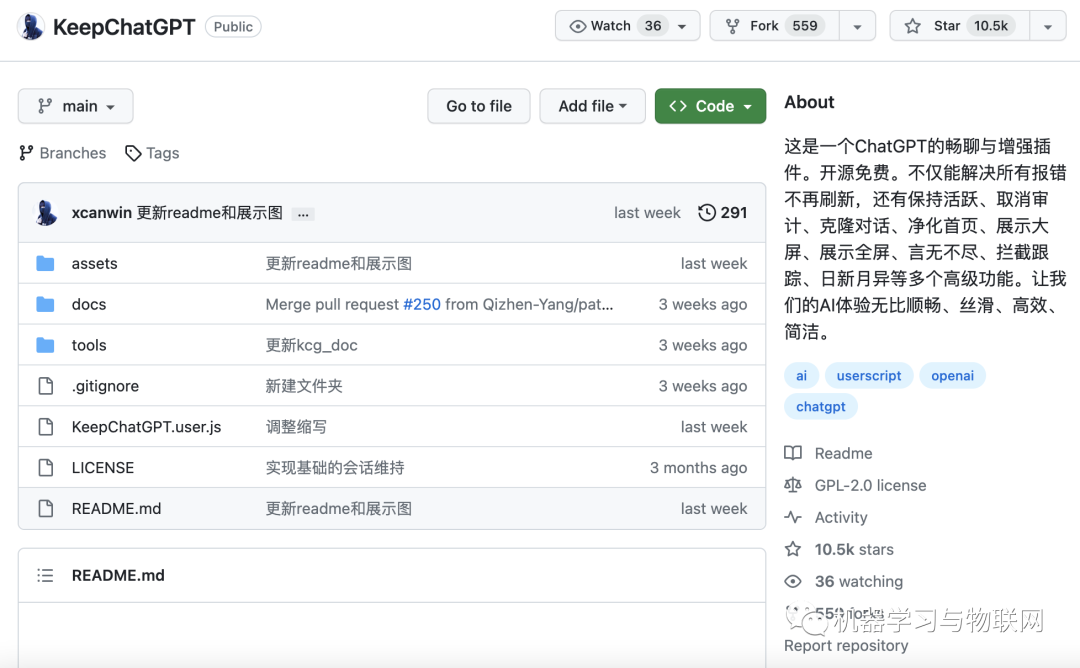Expand the commit message ellipsis
1080x668 pixels.
(x=303, y=214)
